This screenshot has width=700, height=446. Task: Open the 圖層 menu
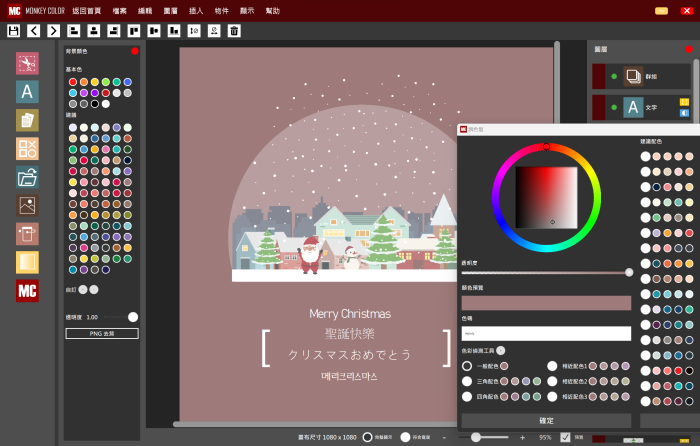[x=170, y=10]
